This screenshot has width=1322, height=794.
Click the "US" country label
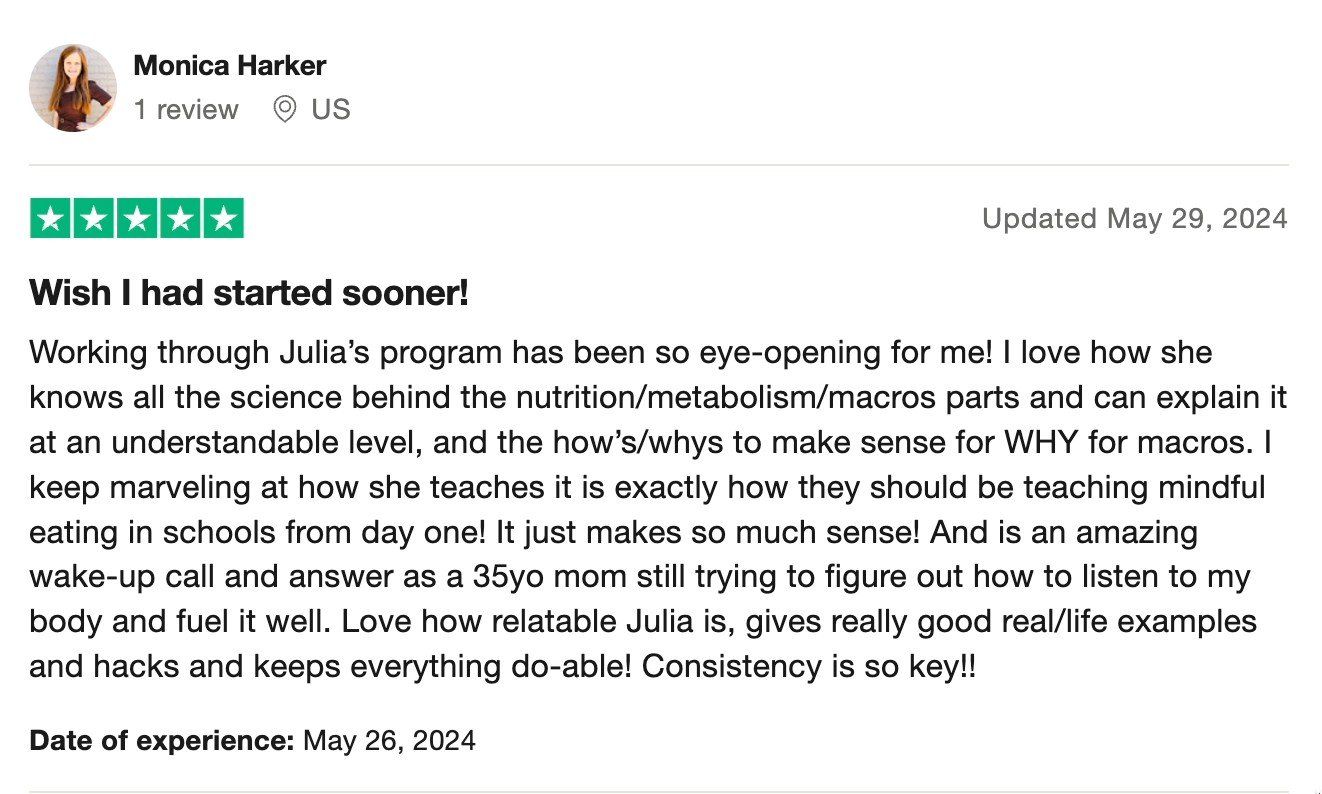tap(330, 109)
